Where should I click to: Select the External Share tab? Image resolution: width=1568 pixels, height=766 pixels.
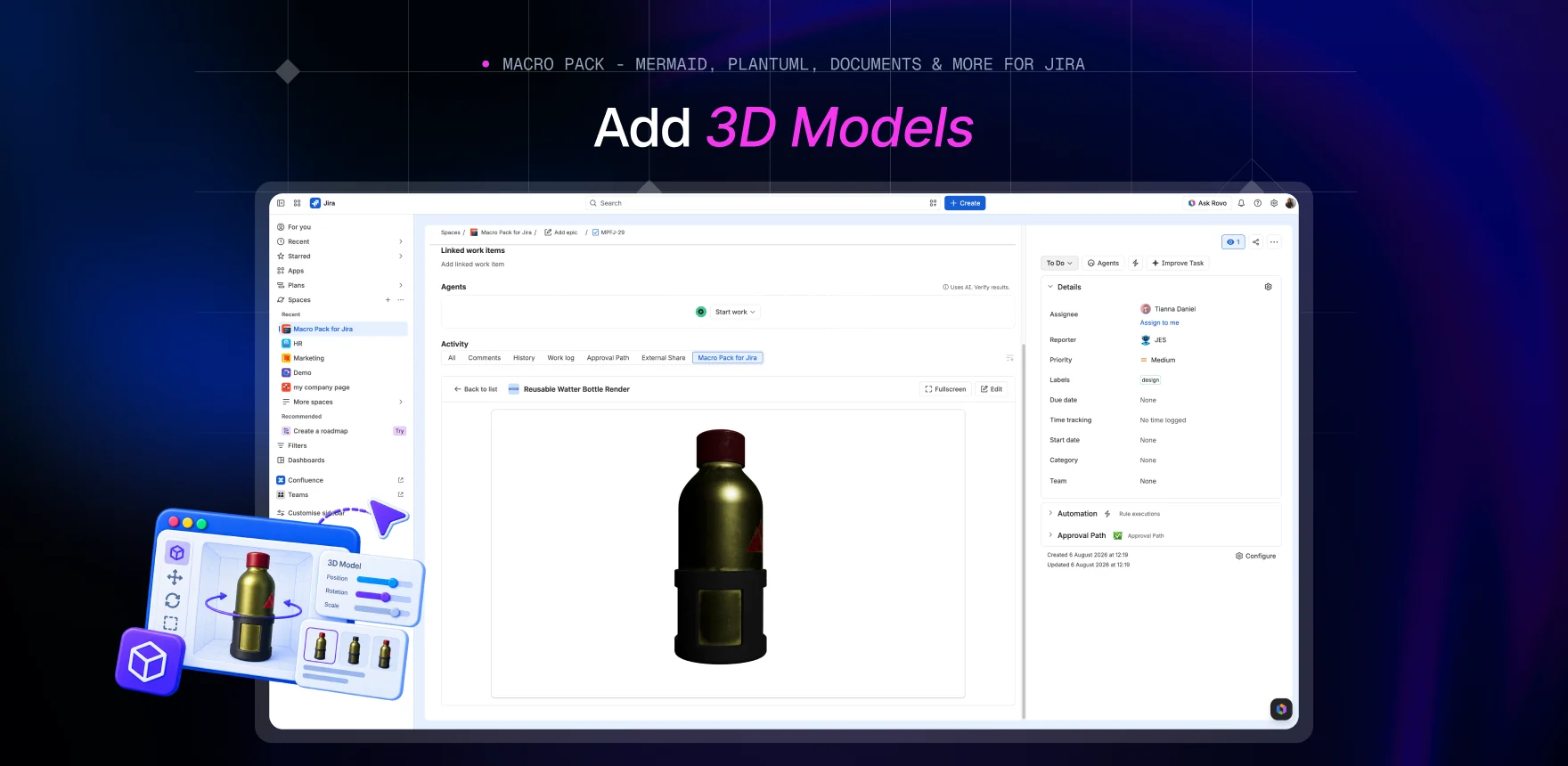click(664, 358)
